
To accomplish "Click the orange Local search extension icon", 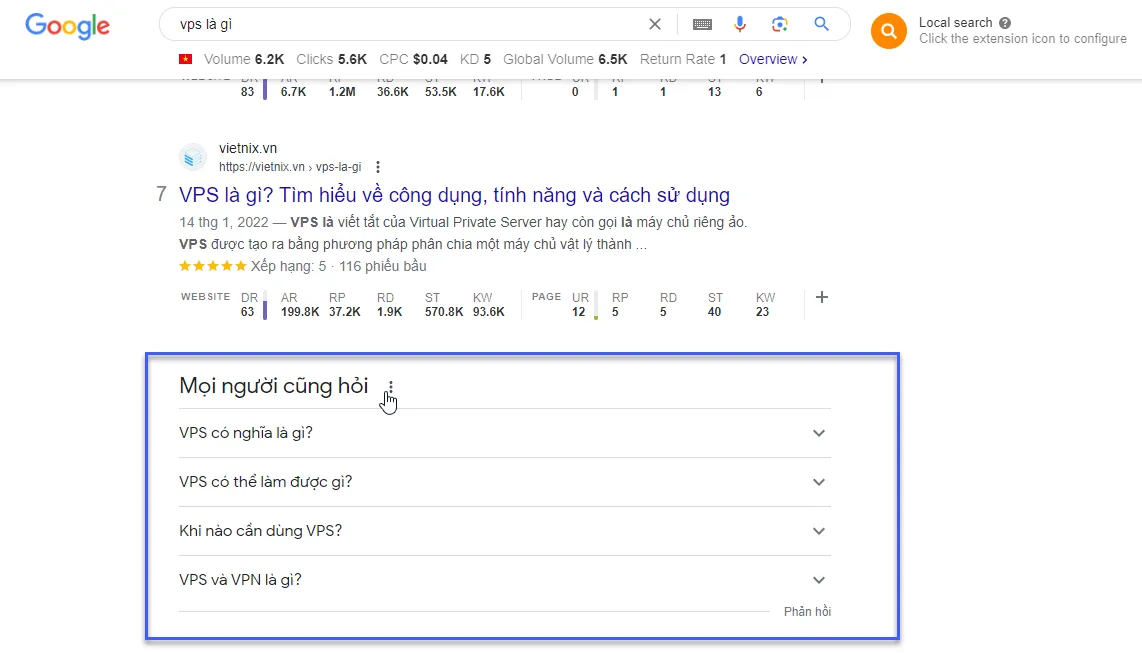I will click(x=888, y=31).
